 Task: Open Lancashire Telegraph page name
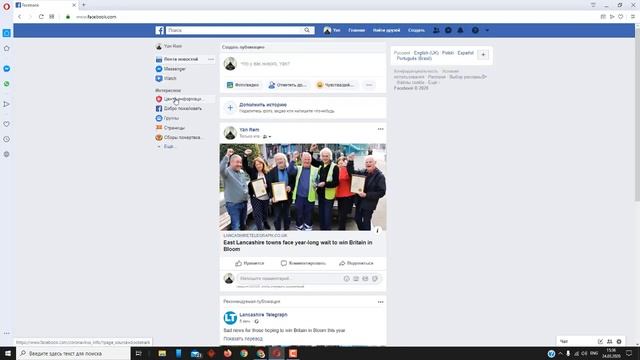[x=264, y=315]
